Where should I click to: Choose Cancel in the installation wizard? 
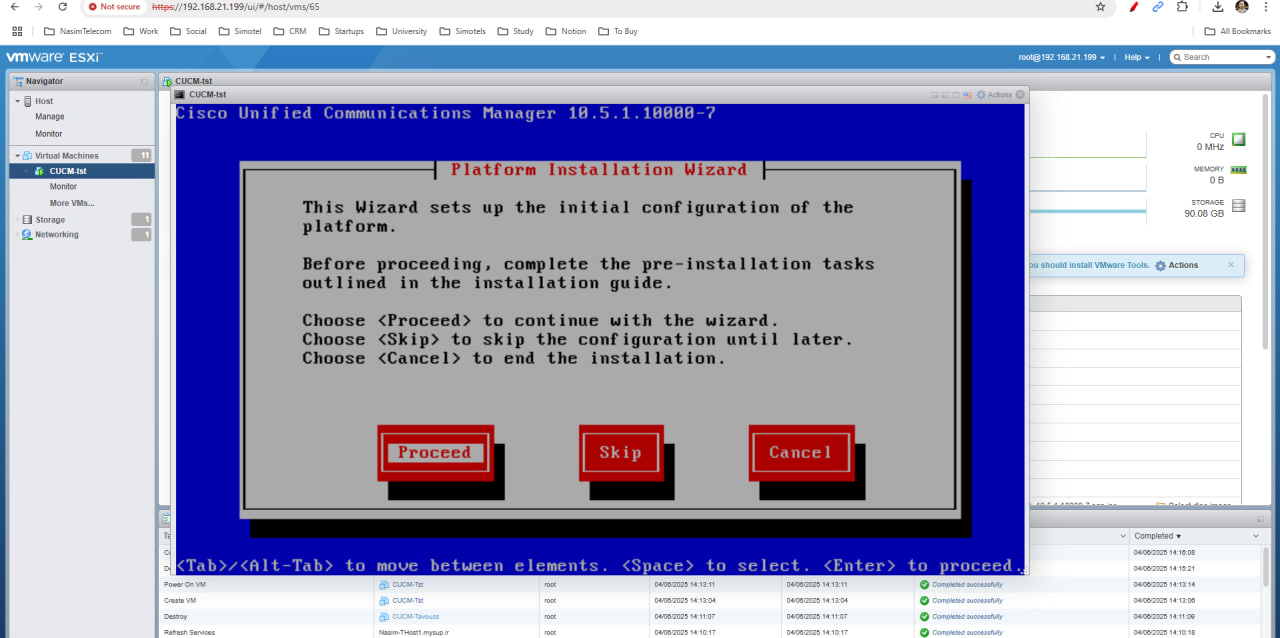click(x=800, y=453)
